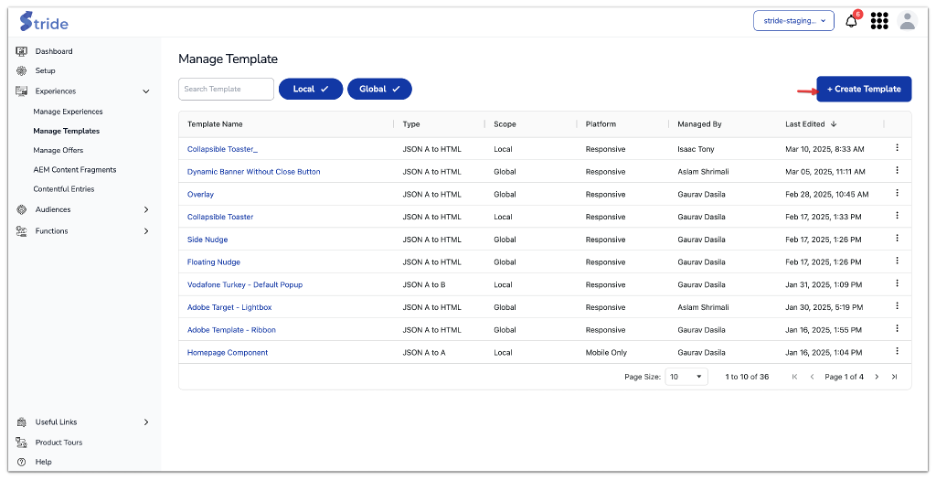The width and height of the screenshot is (936, 480).
Task: Open Adobe Target - Lightbox link
Action: 229,307
